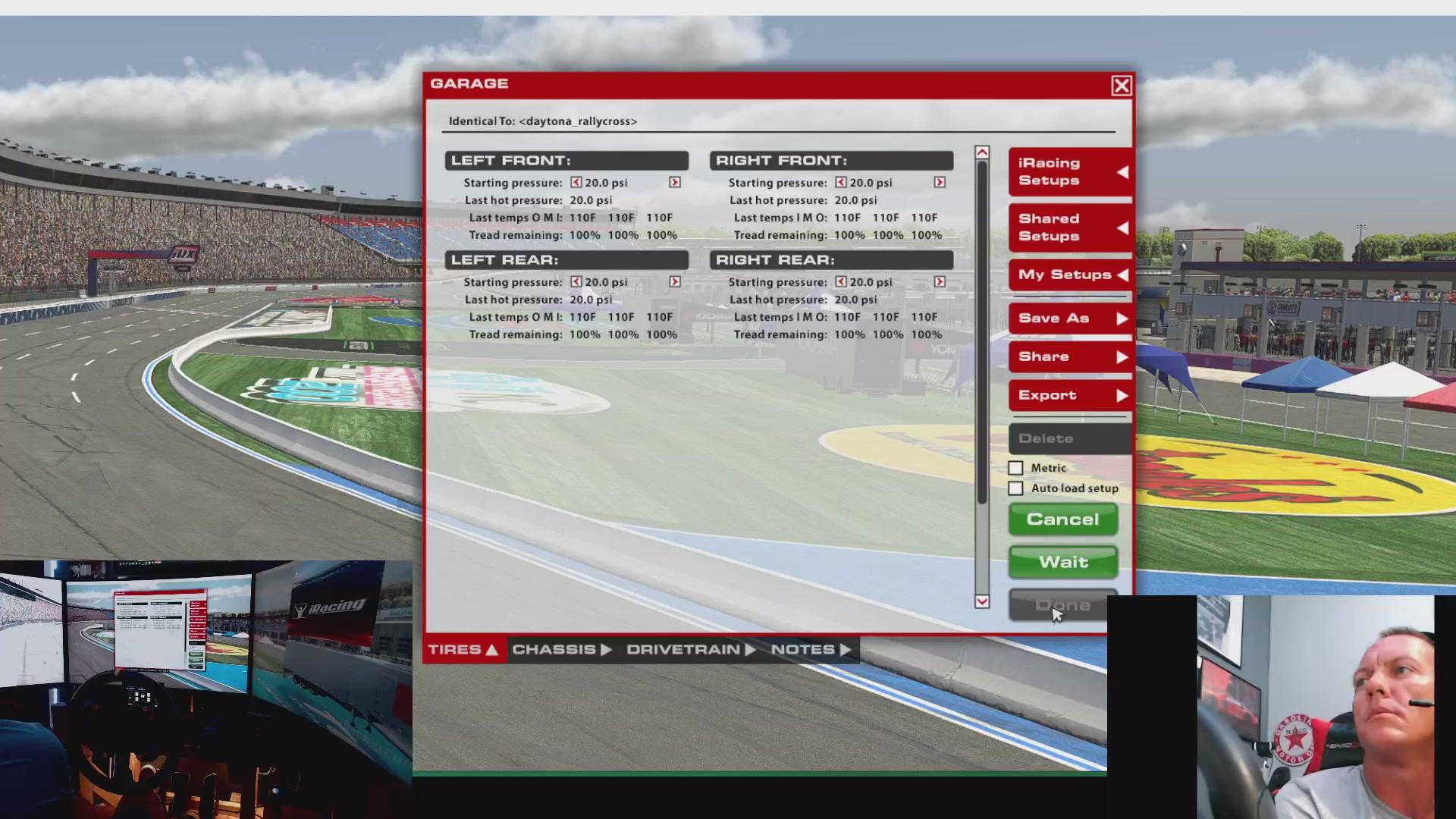Image resolution: width=1456 pixels, height=819 pixels.
Task: Decrease right rear starting pressure arrow
Action: [840, 282]
